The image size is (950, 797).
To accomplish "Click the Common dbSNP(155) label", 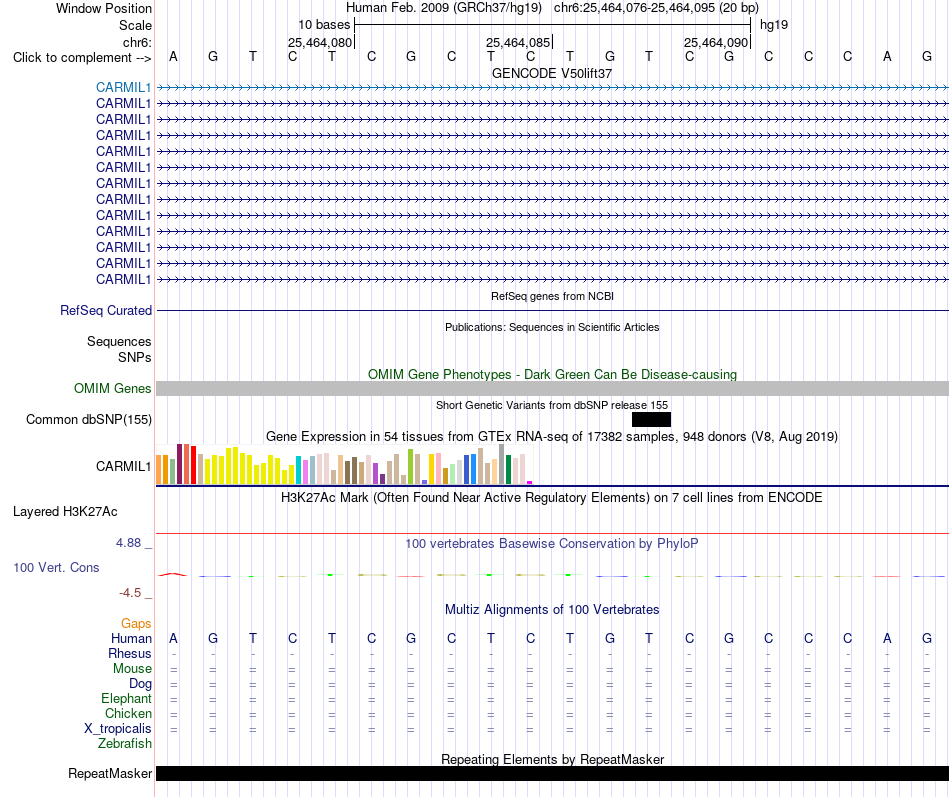I will pos(88,419).
